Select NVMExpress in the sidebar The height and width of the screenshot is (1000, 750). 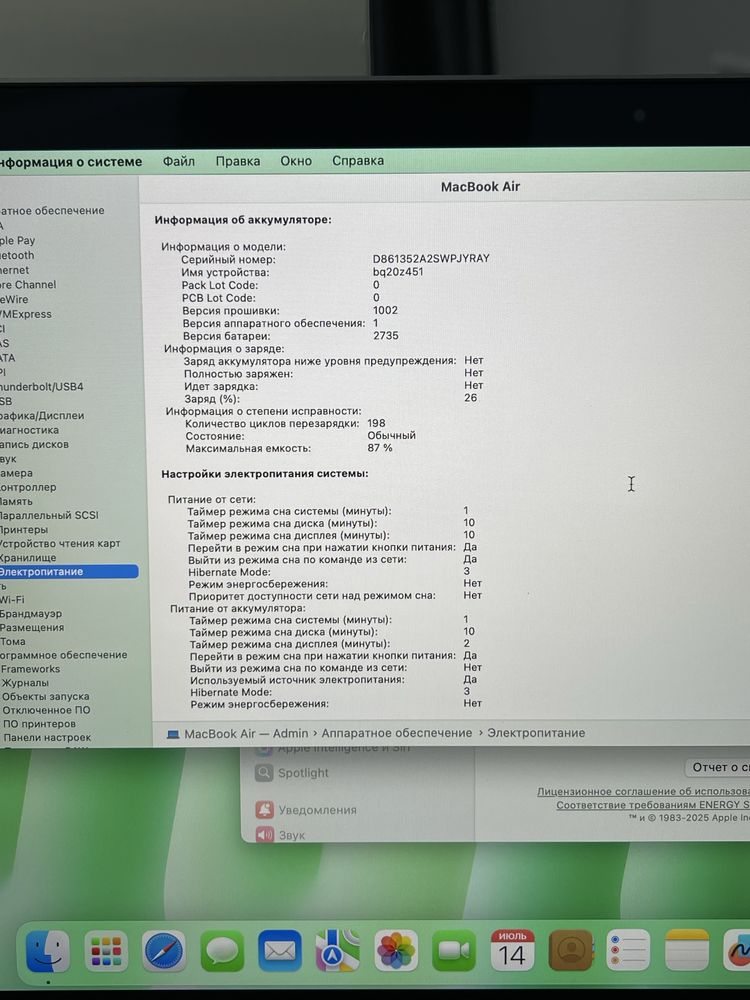coord(26,314)
